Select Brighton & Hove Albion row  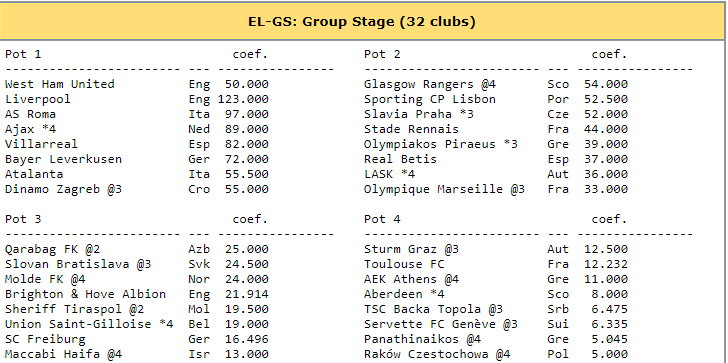point(136,294)
